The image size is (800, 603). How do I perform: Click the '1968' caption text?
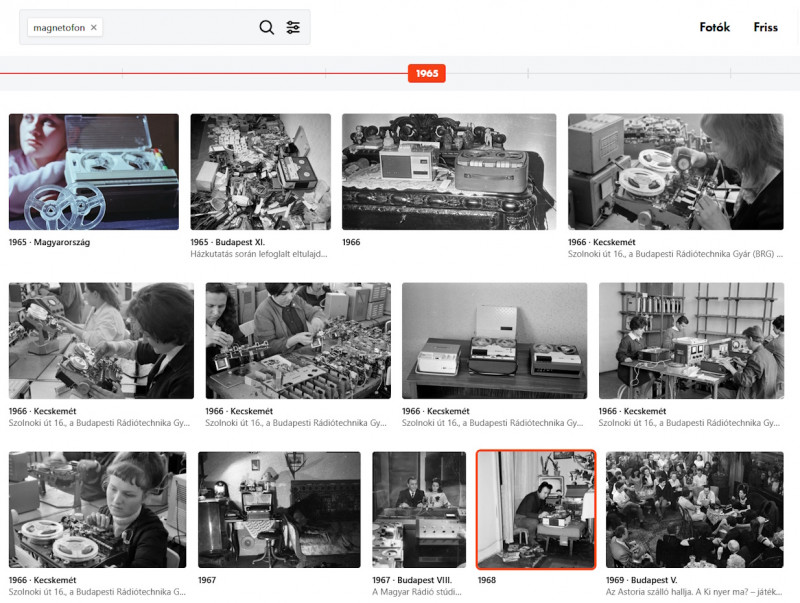(487, 580)
